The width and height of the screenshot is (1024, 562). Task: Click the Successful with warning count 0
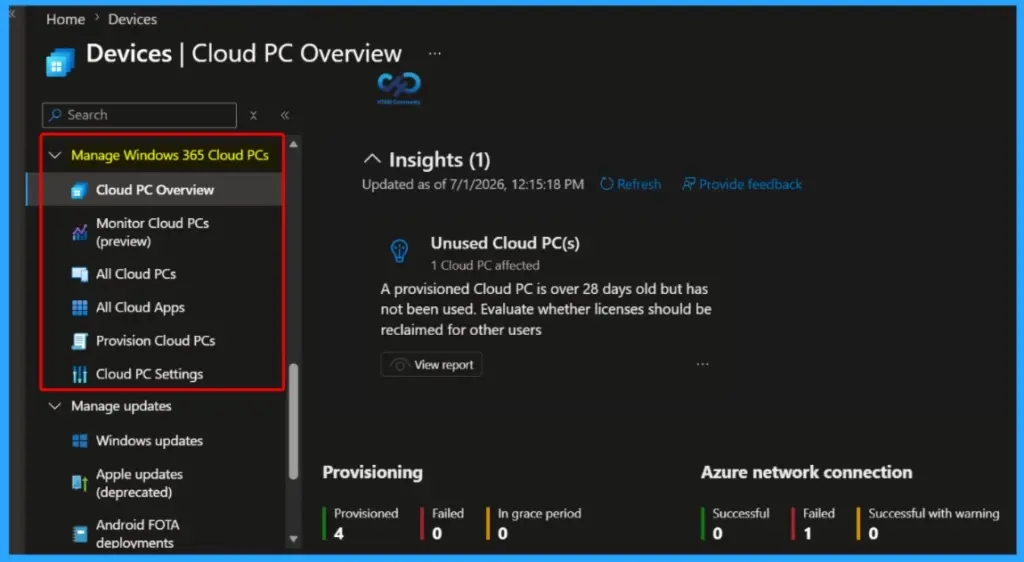[x=873, y=533]
